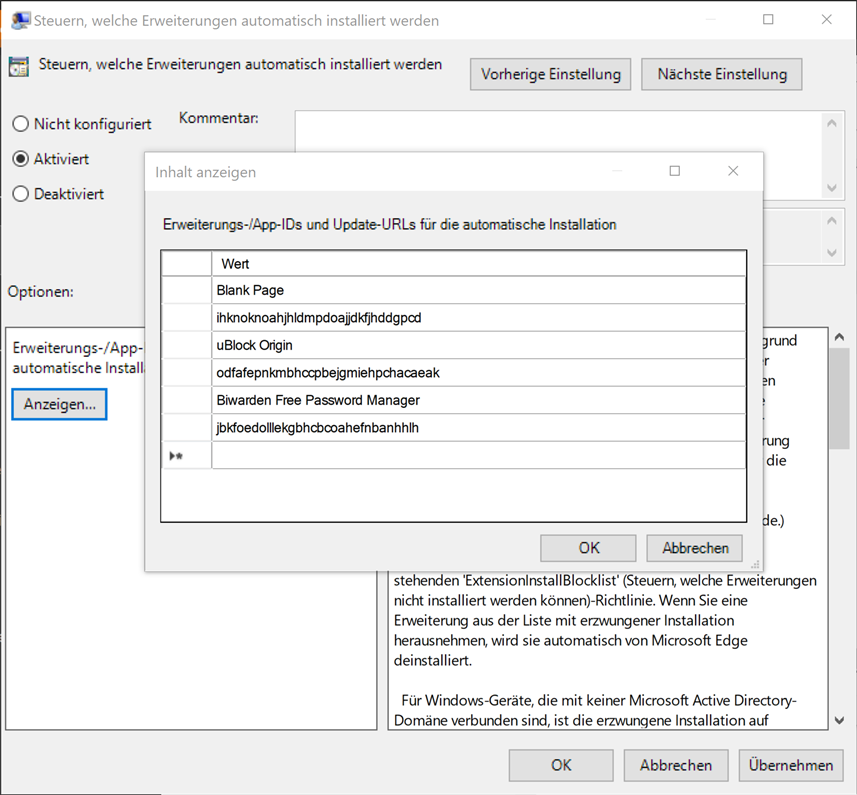The height and width of the screenshot is (795, 857).
Task: Select the jbkfoedolllekgbhcbcoahefnbanhhlh value cell
Action: pos(478,427)
